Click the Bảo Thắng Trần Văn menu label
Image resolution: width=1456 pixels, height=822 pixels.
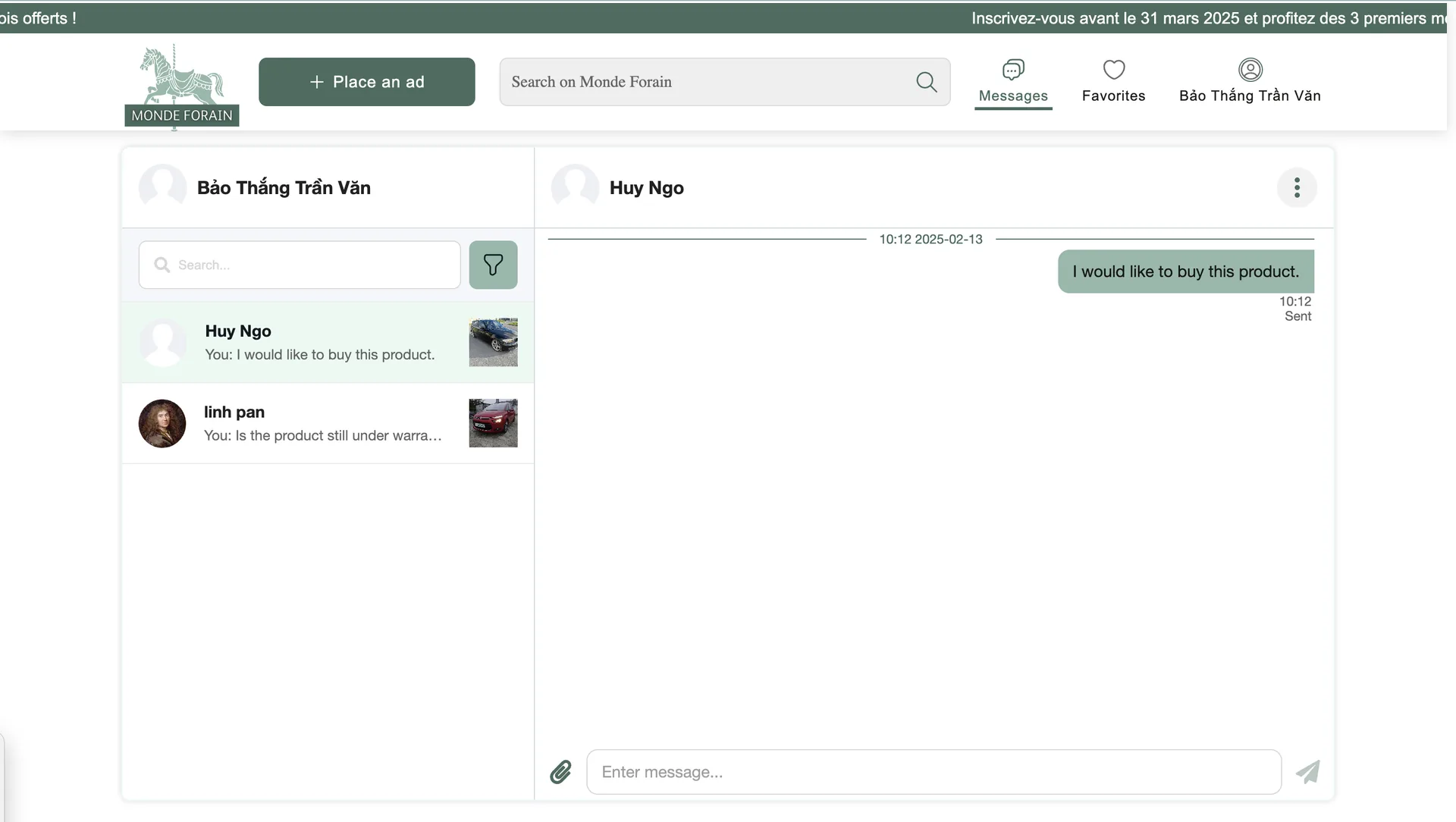1250,96
